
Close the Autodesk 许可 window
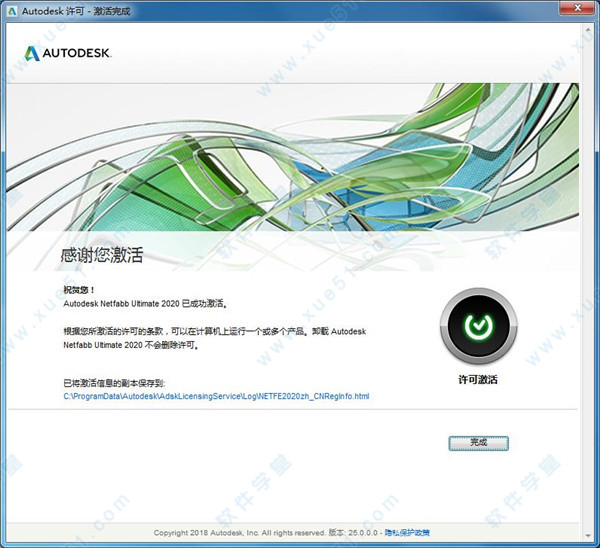point(583,10)
